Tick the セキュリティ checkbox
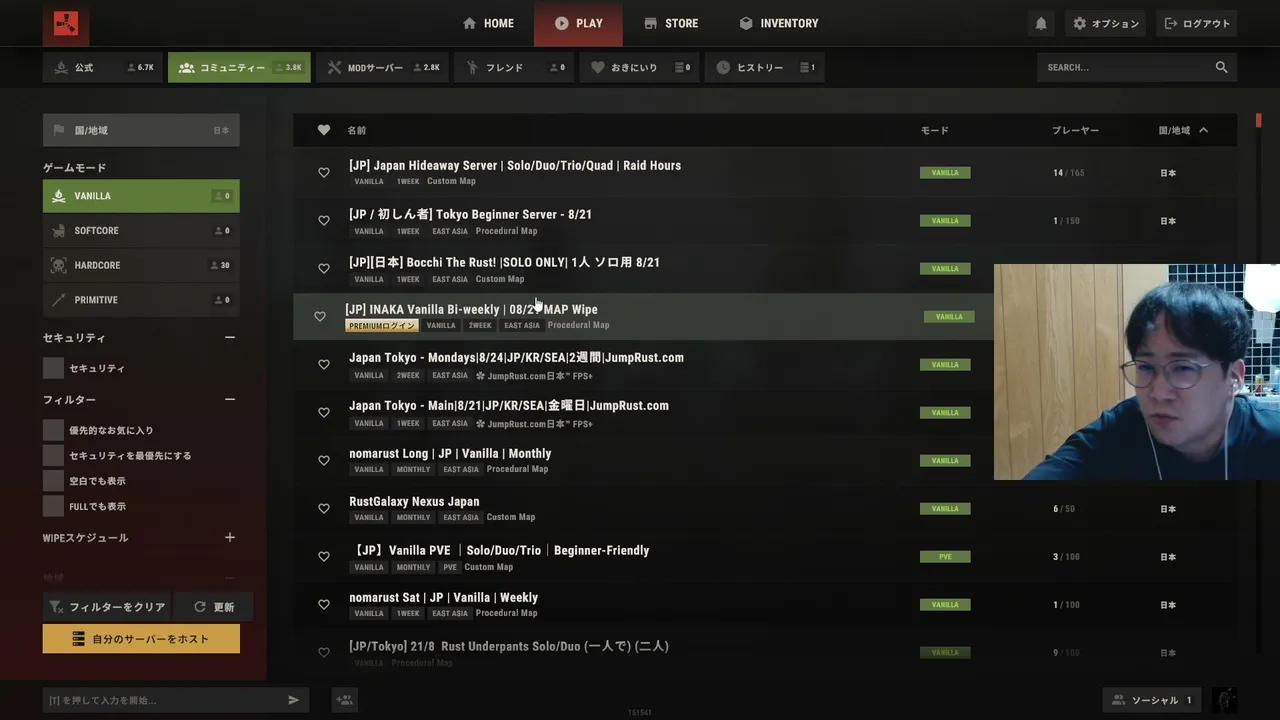 pyautogui.click(x=53, y=368)
